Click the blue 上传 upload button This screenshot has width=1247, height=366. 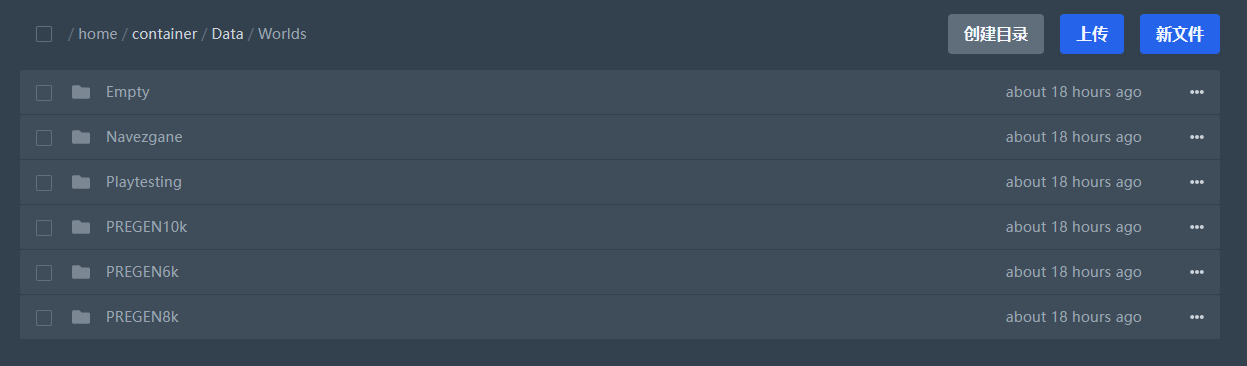click(x=1092, y=34)
